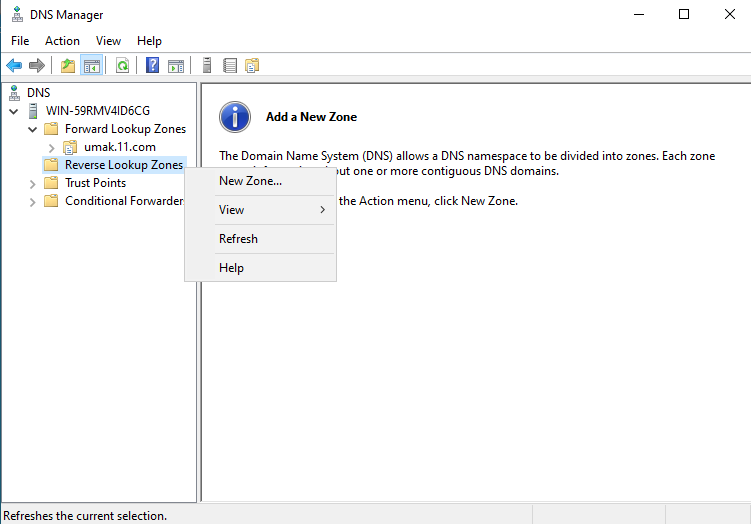
Task: Expand the umak.11.com zone node
Action: point(52,148)
